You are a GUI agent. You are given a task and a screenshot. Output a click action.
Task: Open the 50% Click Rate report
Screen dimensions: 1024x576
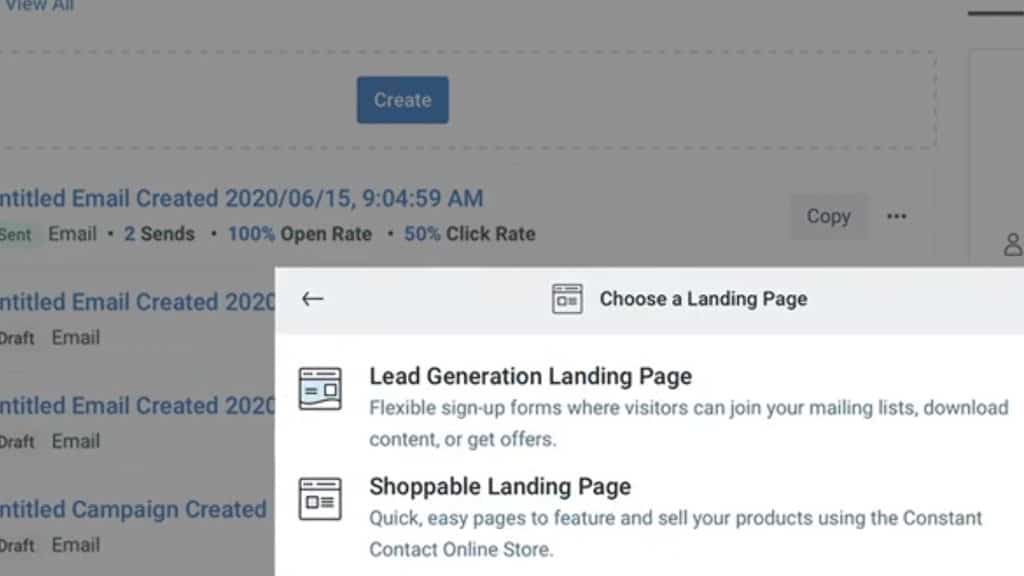tap(470, 234)
